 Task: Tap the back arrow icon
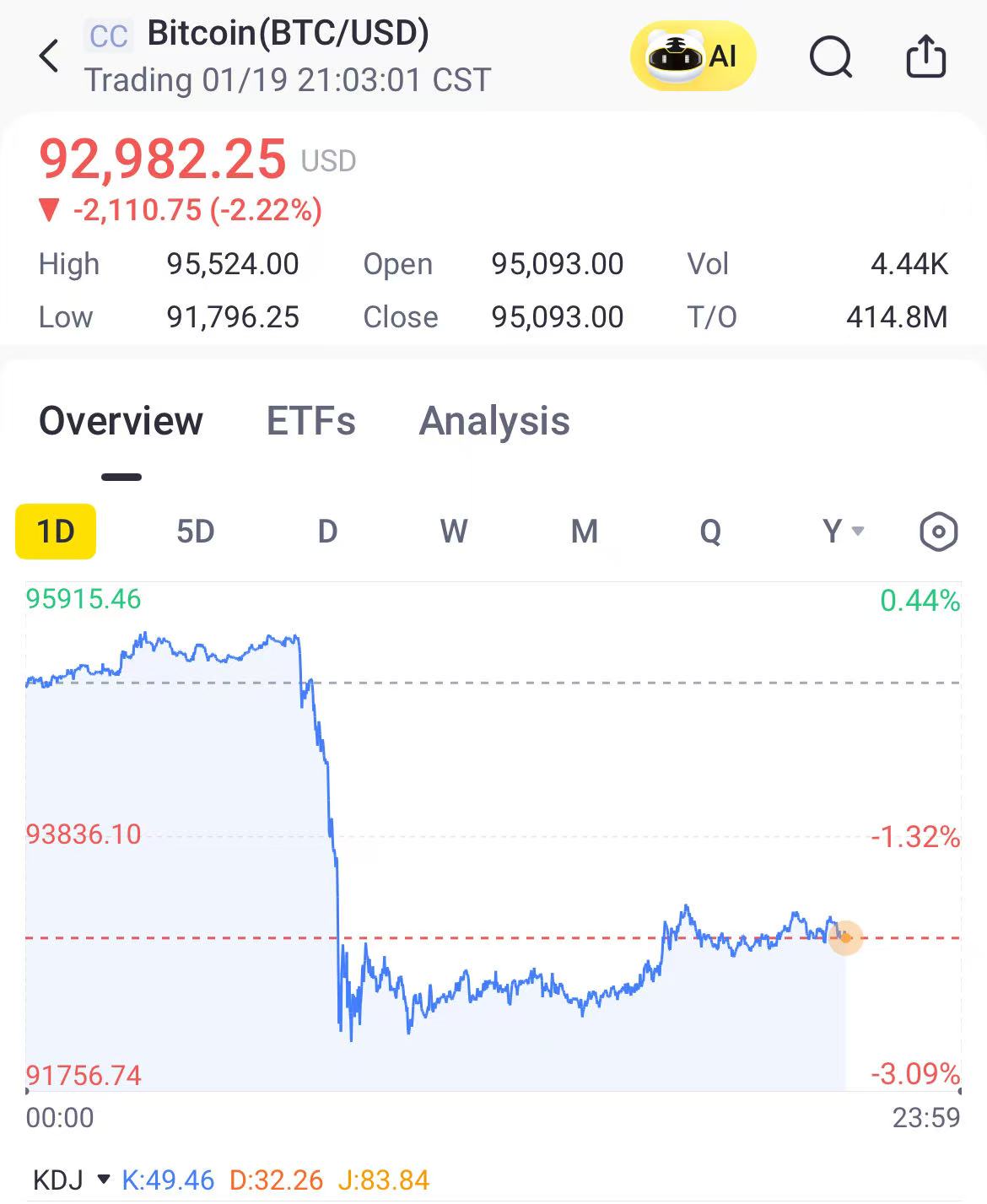50,57
